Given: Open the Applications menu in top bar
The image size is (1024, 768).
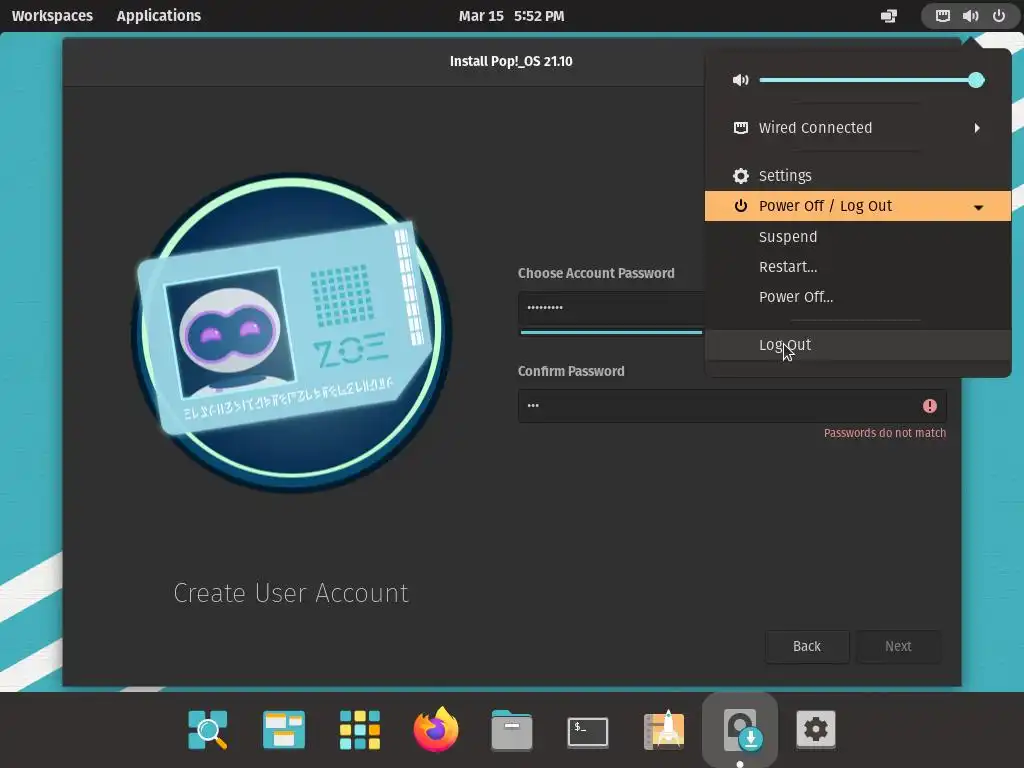Looking at the screenshot, I should 159,16.
